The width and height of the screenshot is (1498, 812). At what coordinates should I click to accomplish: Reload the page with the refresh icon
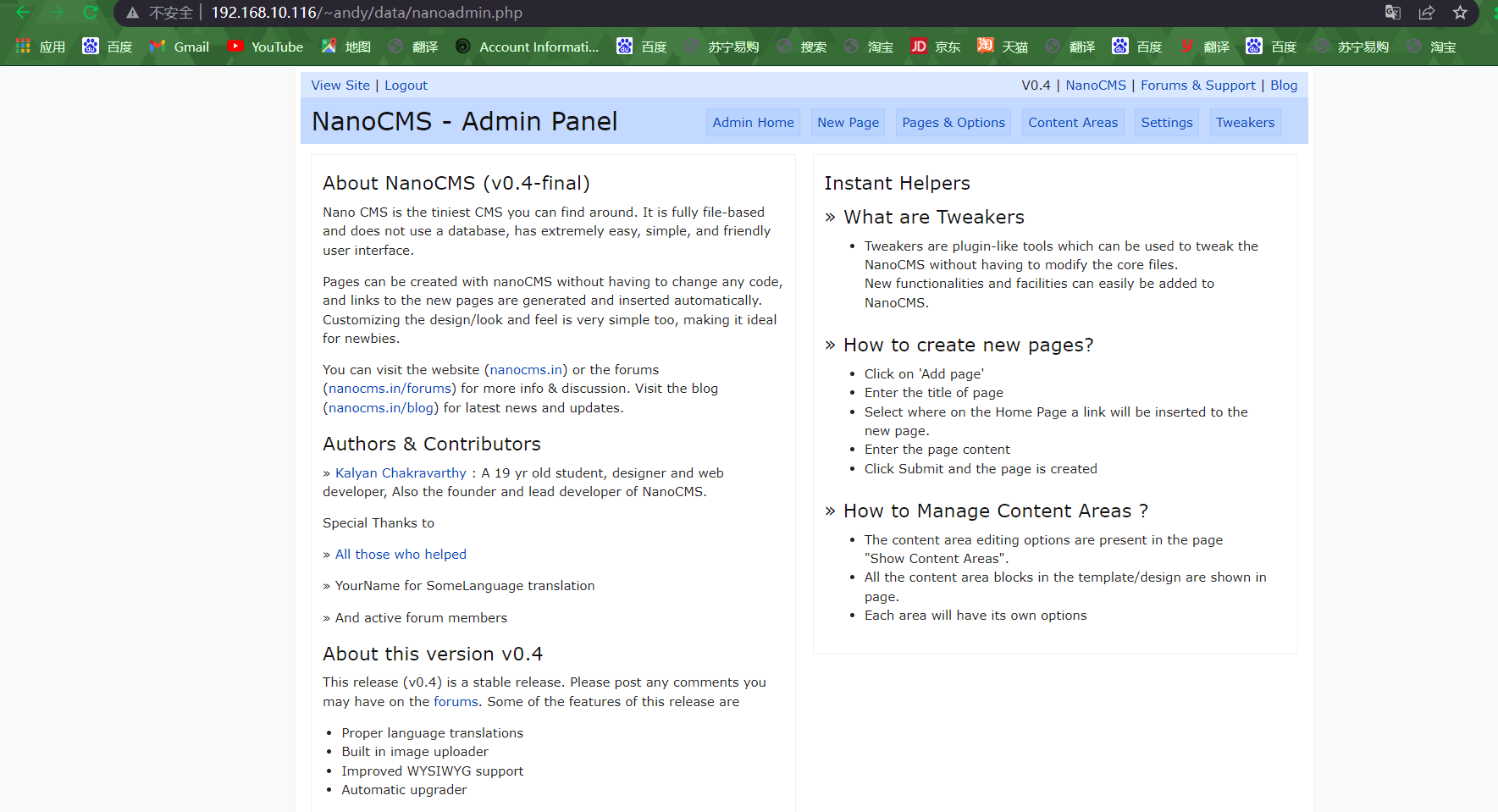[x=91, y=13]
